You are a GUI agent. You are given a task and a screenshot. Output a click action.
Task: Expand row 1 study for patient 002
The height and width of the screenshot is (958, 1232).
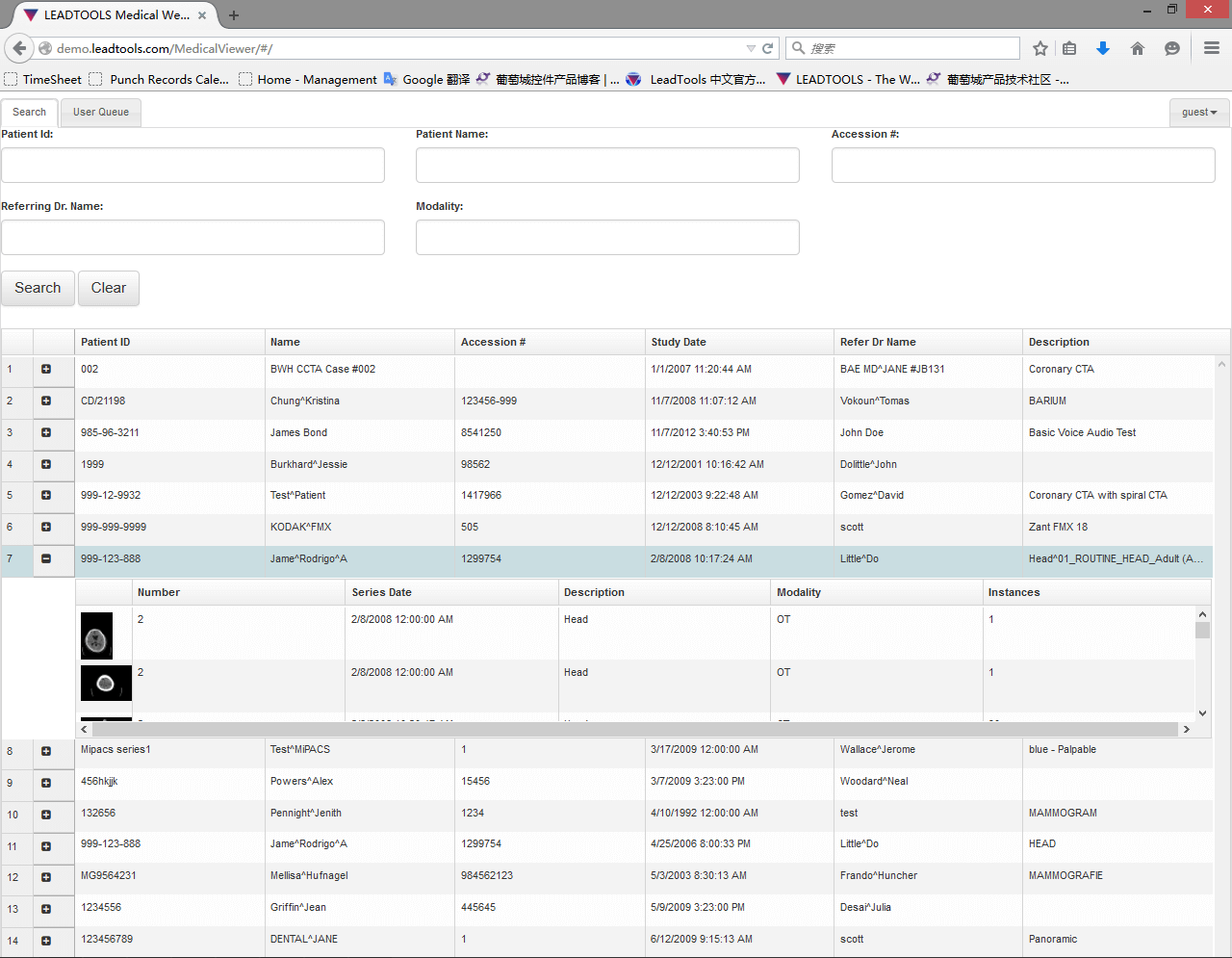point(46,369)
